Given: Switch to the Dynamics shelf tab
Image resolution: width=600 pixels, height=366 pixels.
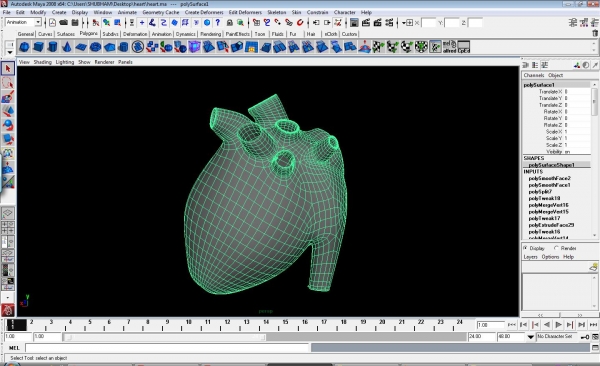Looking at the screenshot, I should (186, 34).
